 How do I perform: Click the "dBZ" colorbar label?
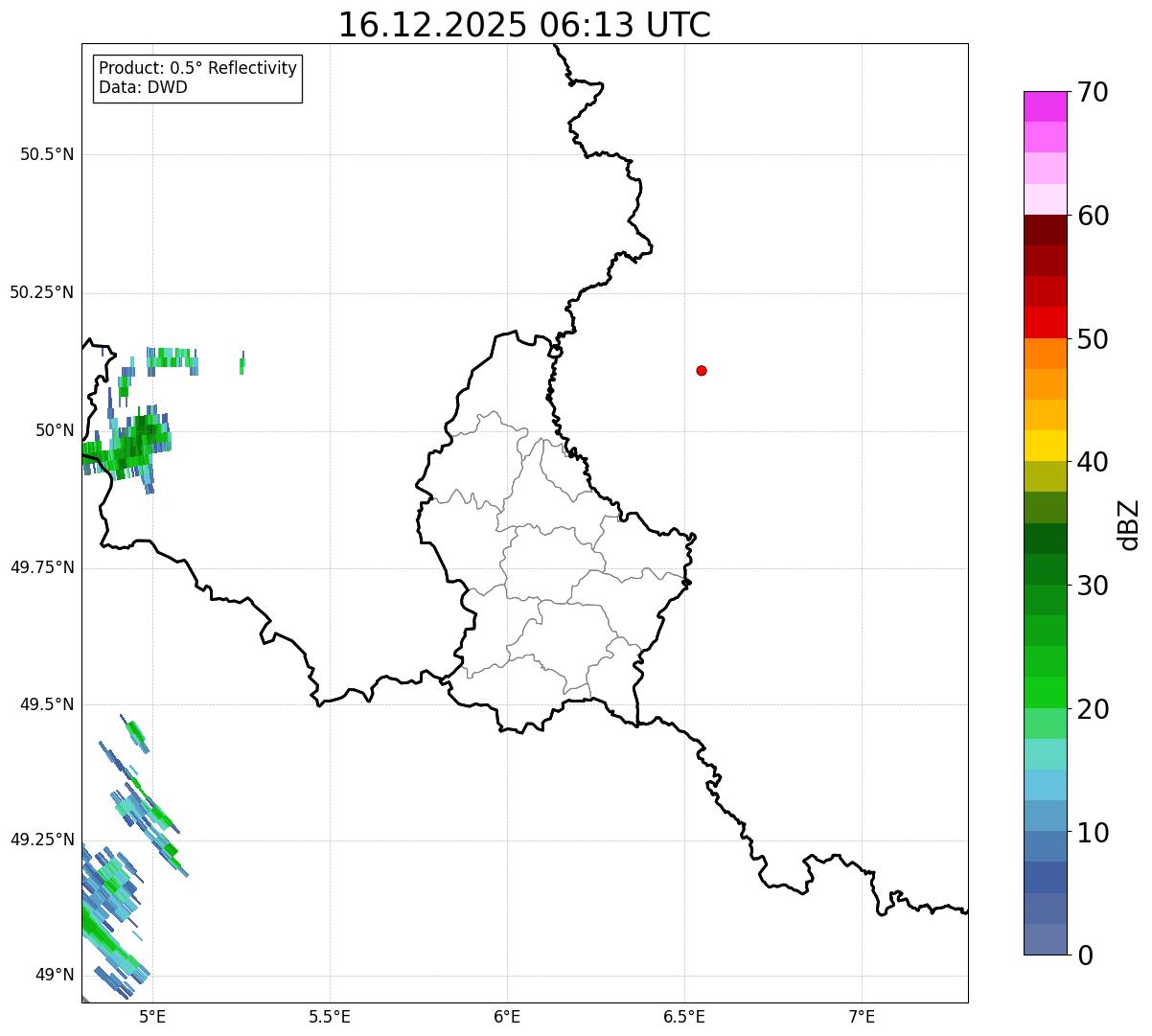[x=1130, y=523]
